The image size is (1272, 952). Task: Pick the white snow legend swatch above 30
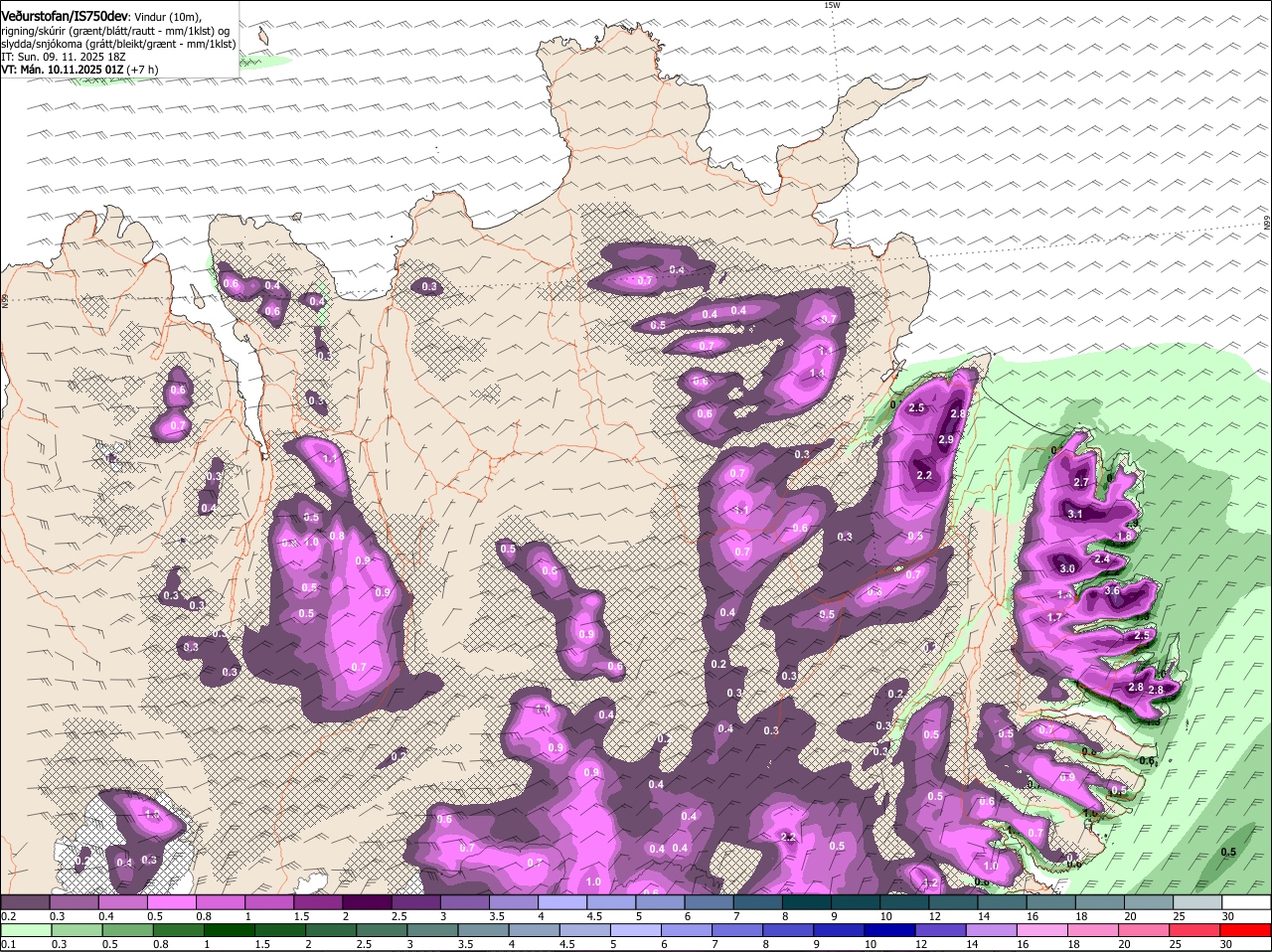point(1248,901)
